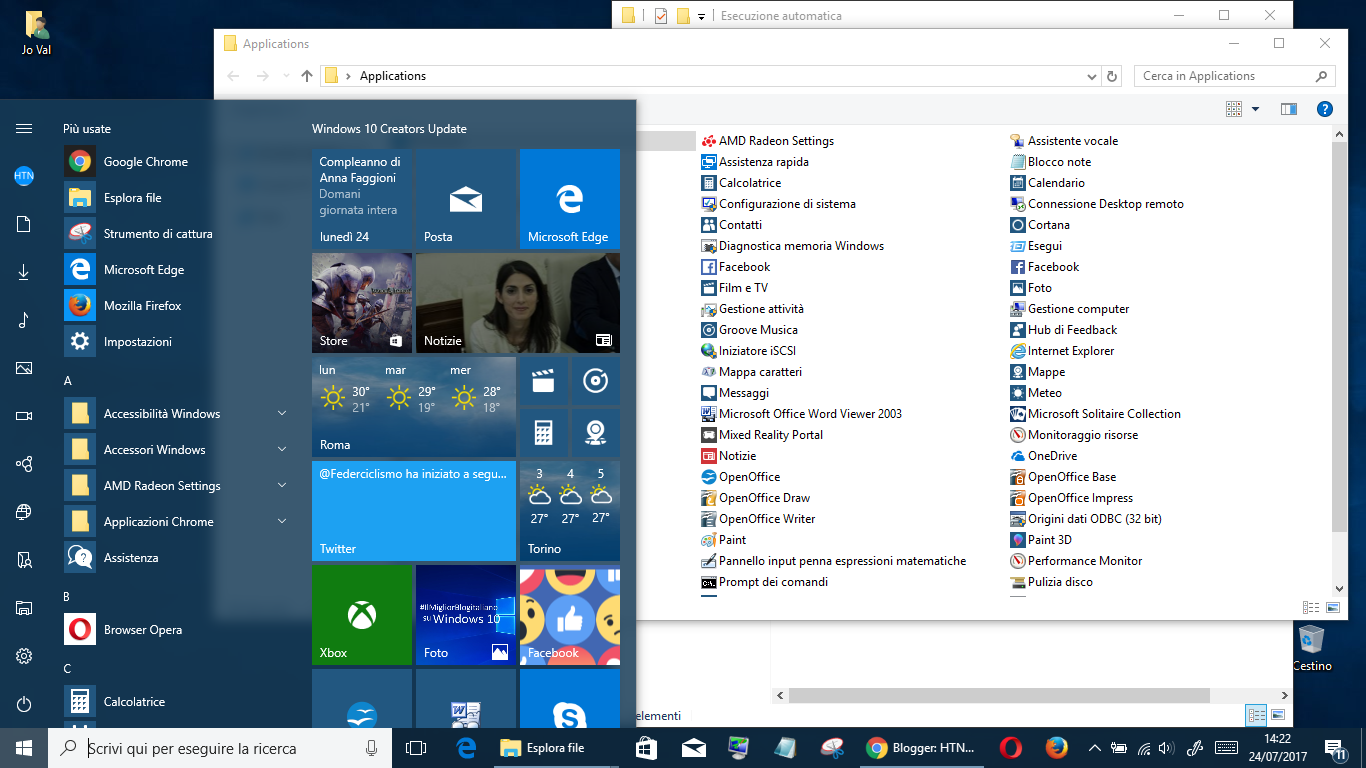Click the search field Cerca in Applications
The width and height of the screenshot is (1366, 768).
click(1235, 76)
